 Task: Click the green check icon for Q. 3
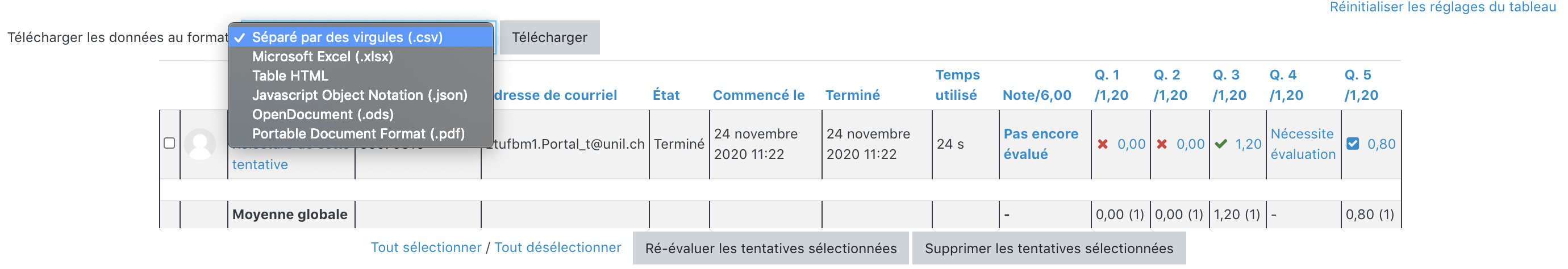click(x=1220, y=144)
